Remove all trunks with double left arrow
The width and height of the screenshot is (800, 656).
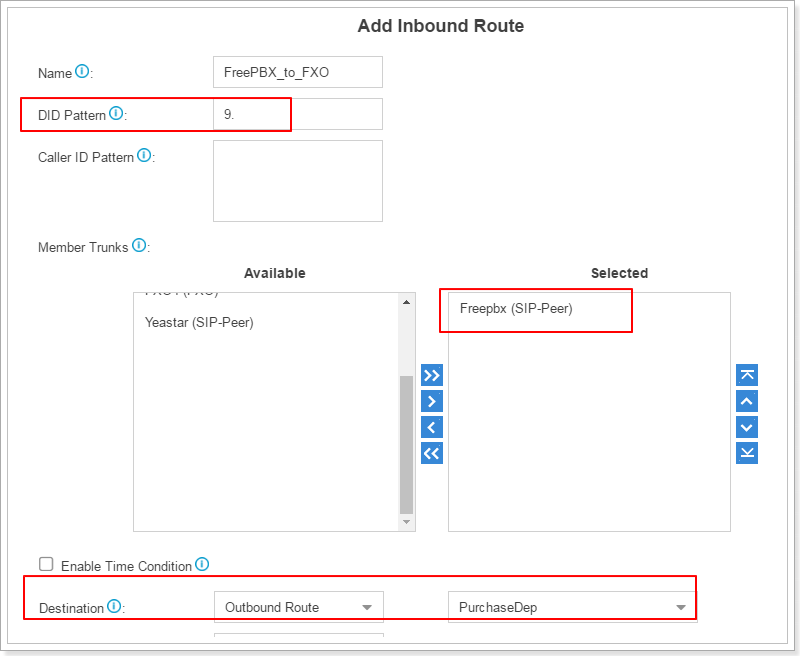[x=432, y=454]
